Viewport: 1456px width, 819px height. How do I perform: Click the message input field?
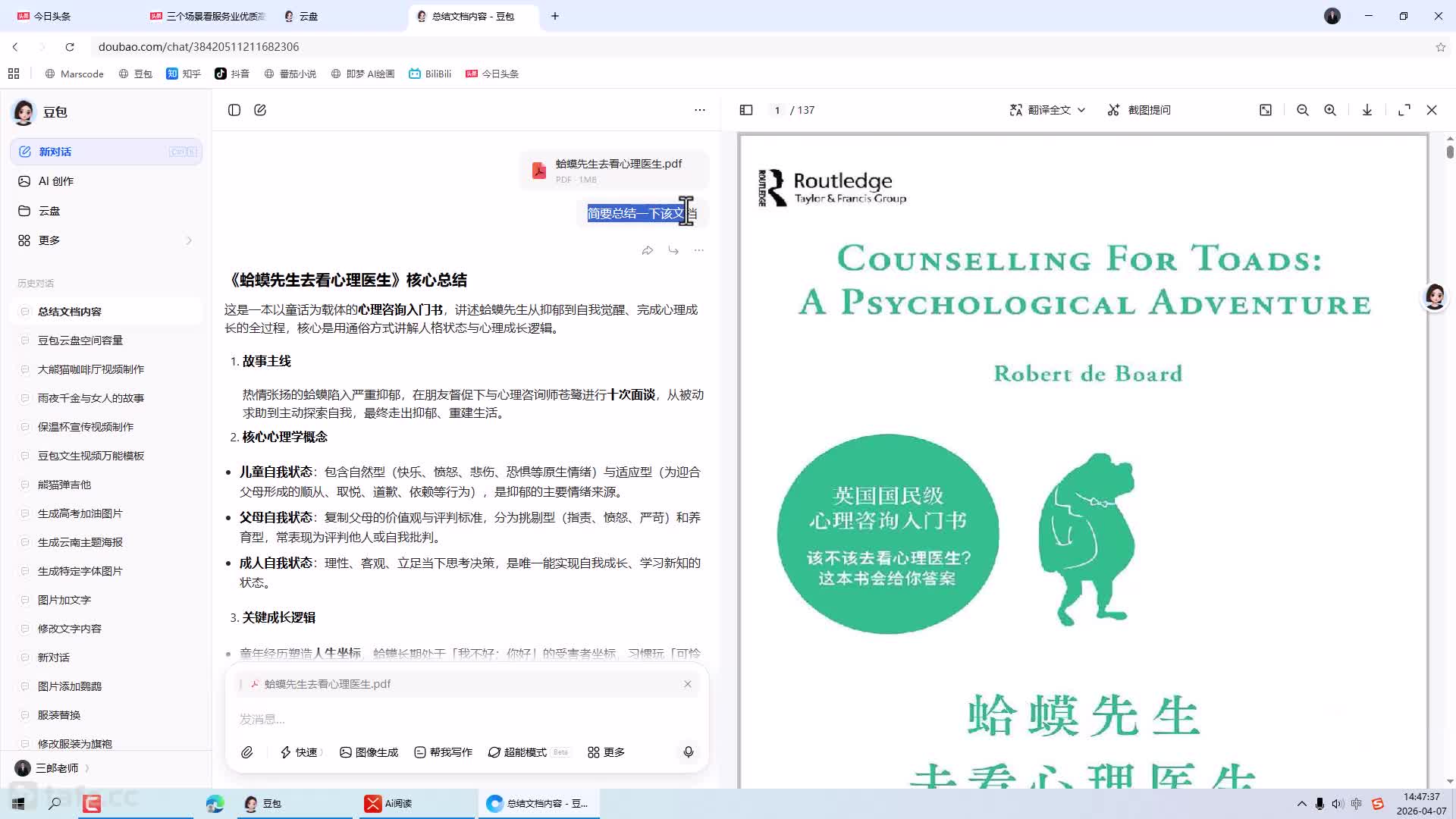pos(455,719)
